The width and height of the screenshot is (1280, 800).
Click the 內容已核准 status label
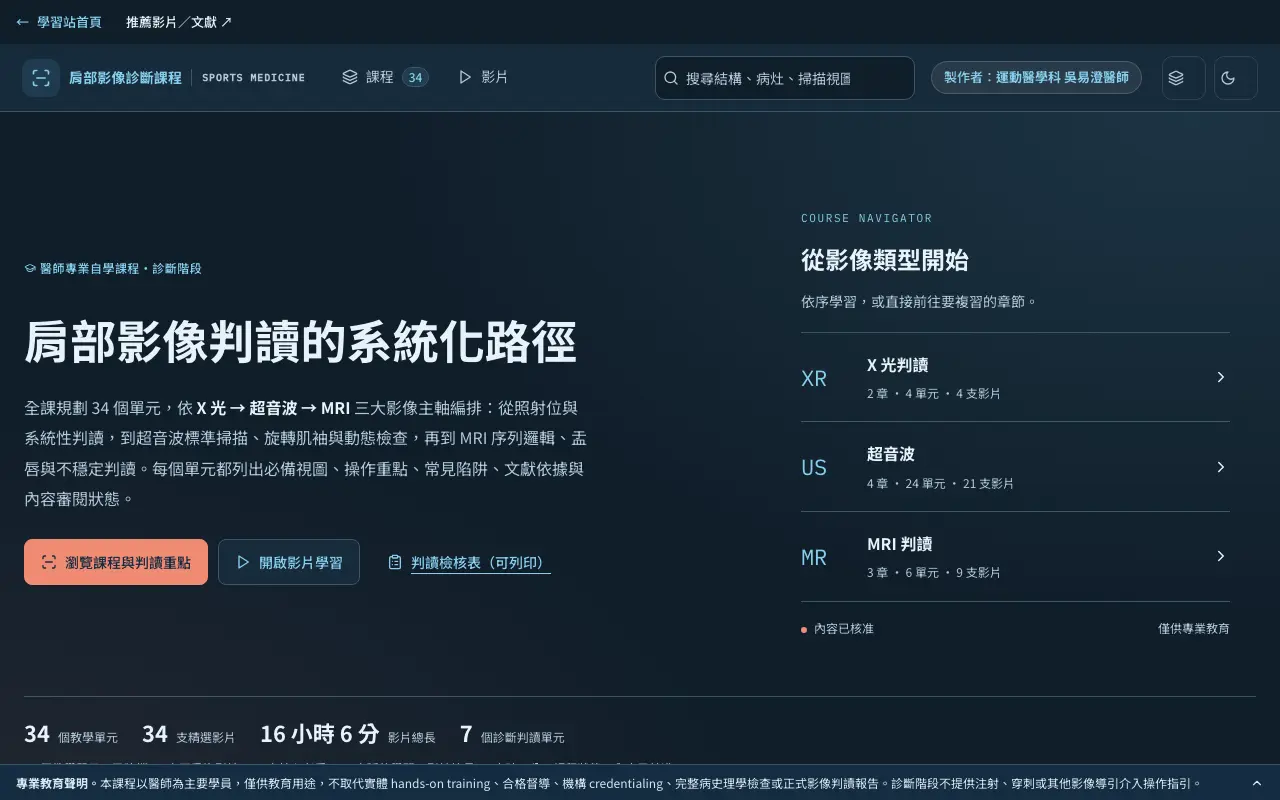[x=838, y=628]
